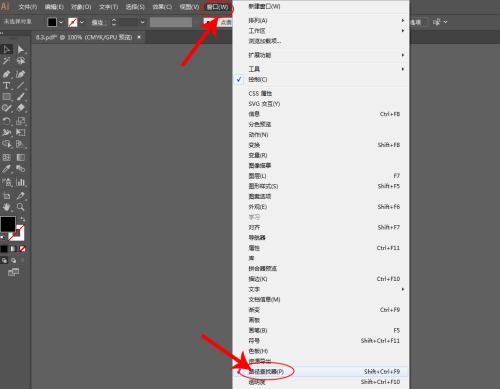Activate the Line Segment tool
This screenshot has width=500, height=389.
tap(21, 86)
